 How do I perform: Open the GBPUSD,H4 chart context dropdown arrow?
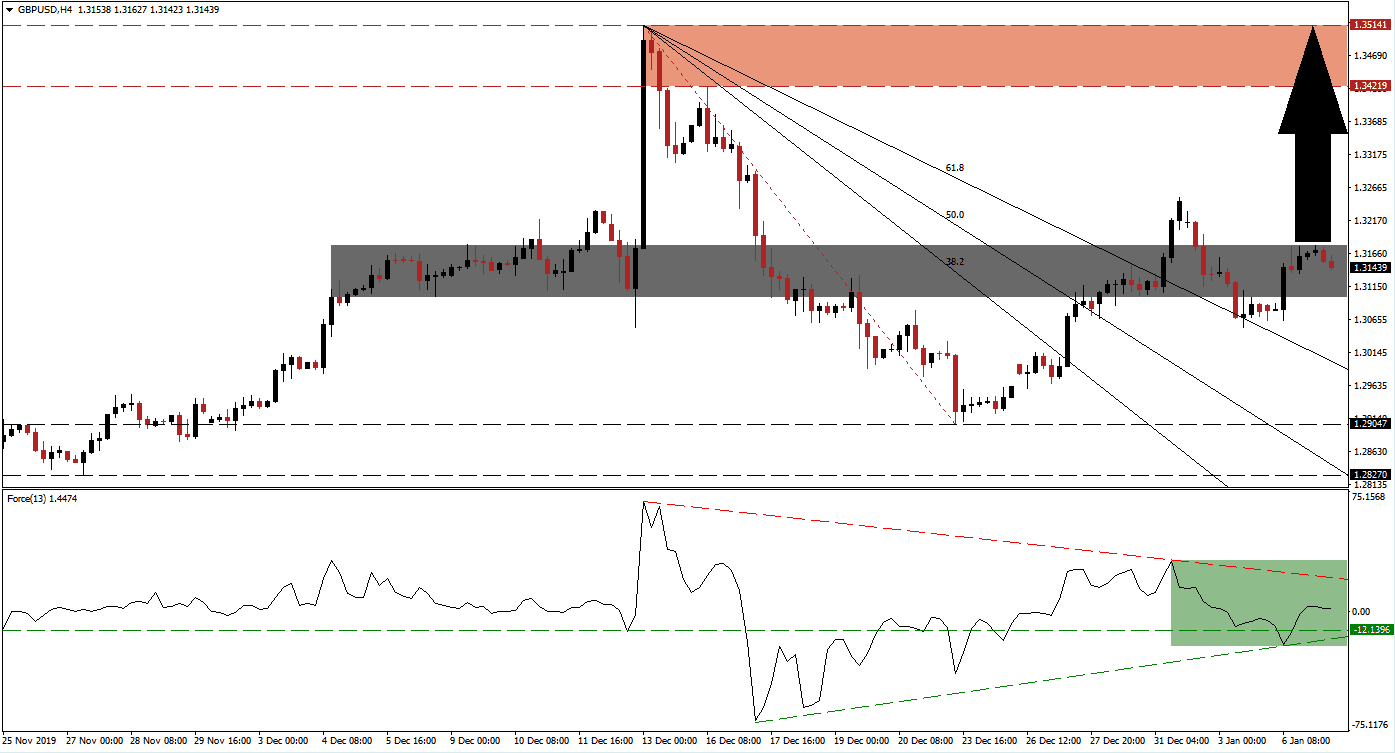pyautogui.click(x=10, y=8)
